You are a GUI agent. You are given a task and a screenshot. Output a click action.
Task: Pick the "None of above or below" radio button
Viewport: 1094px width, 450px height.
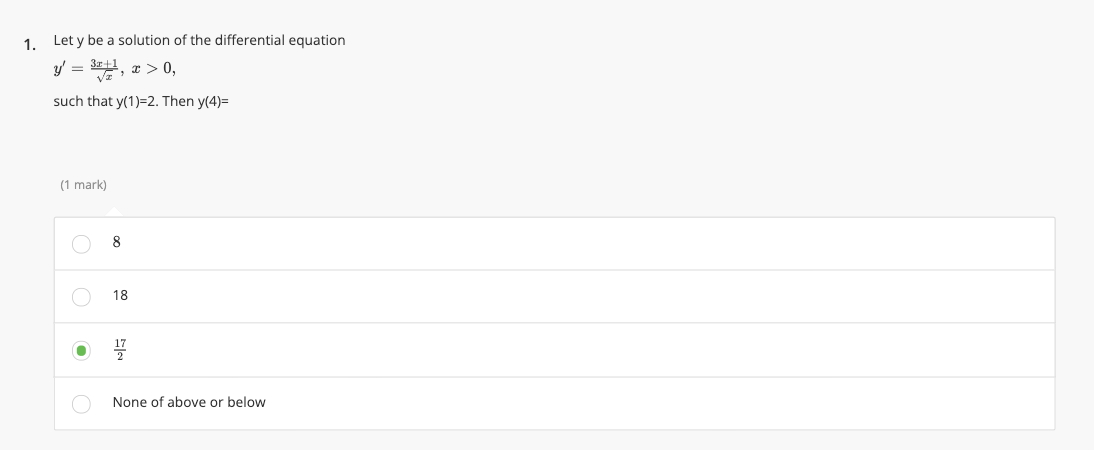tap(80, 403)
